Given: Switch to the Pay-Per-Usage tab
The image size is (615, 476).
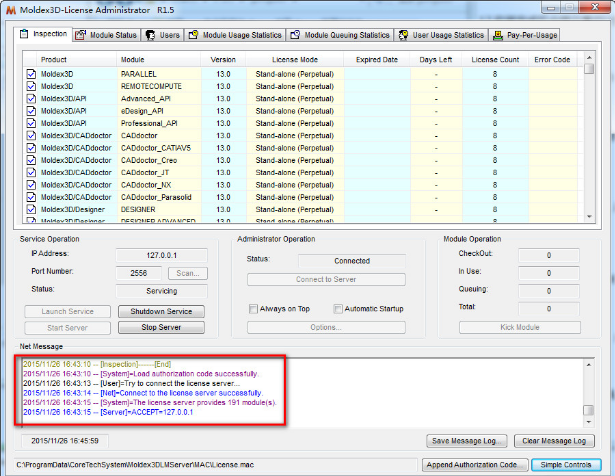Looking at the screenshot, I should point(525,35).
